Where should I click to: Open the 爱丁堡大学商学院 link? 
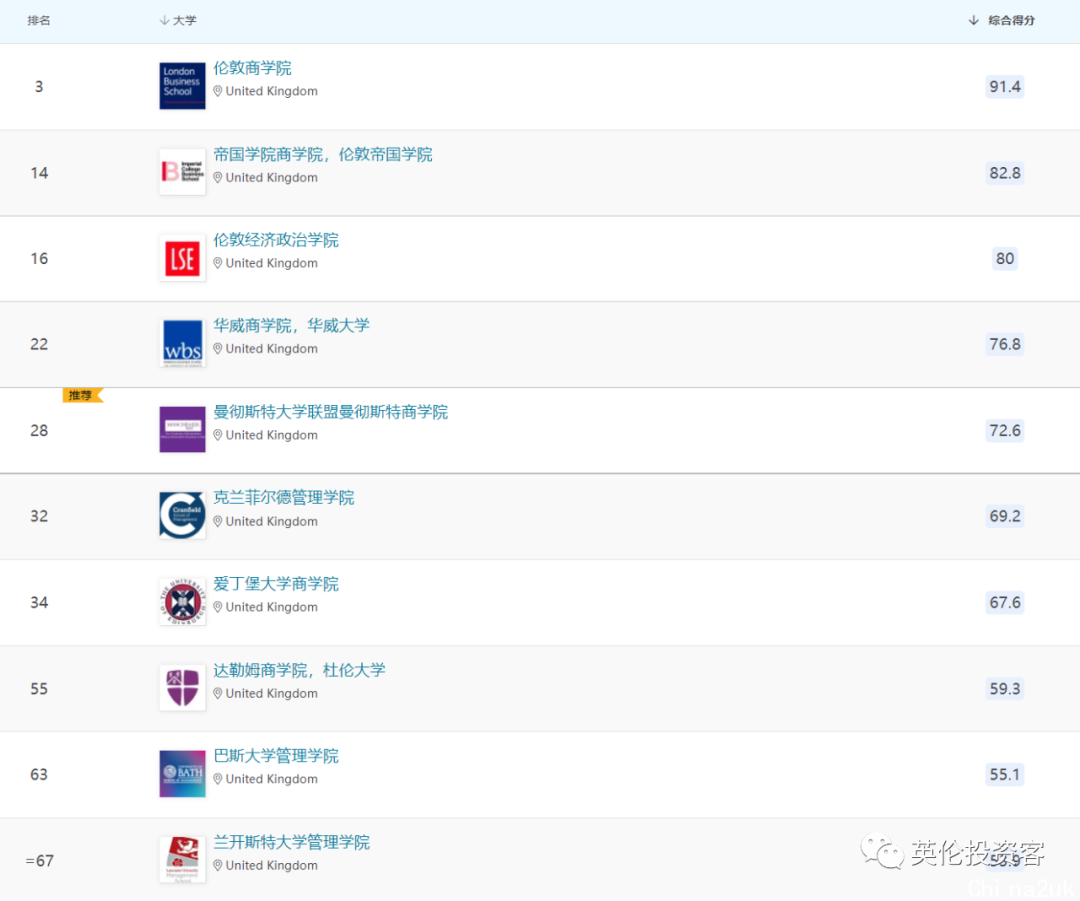tap(276, 584)
